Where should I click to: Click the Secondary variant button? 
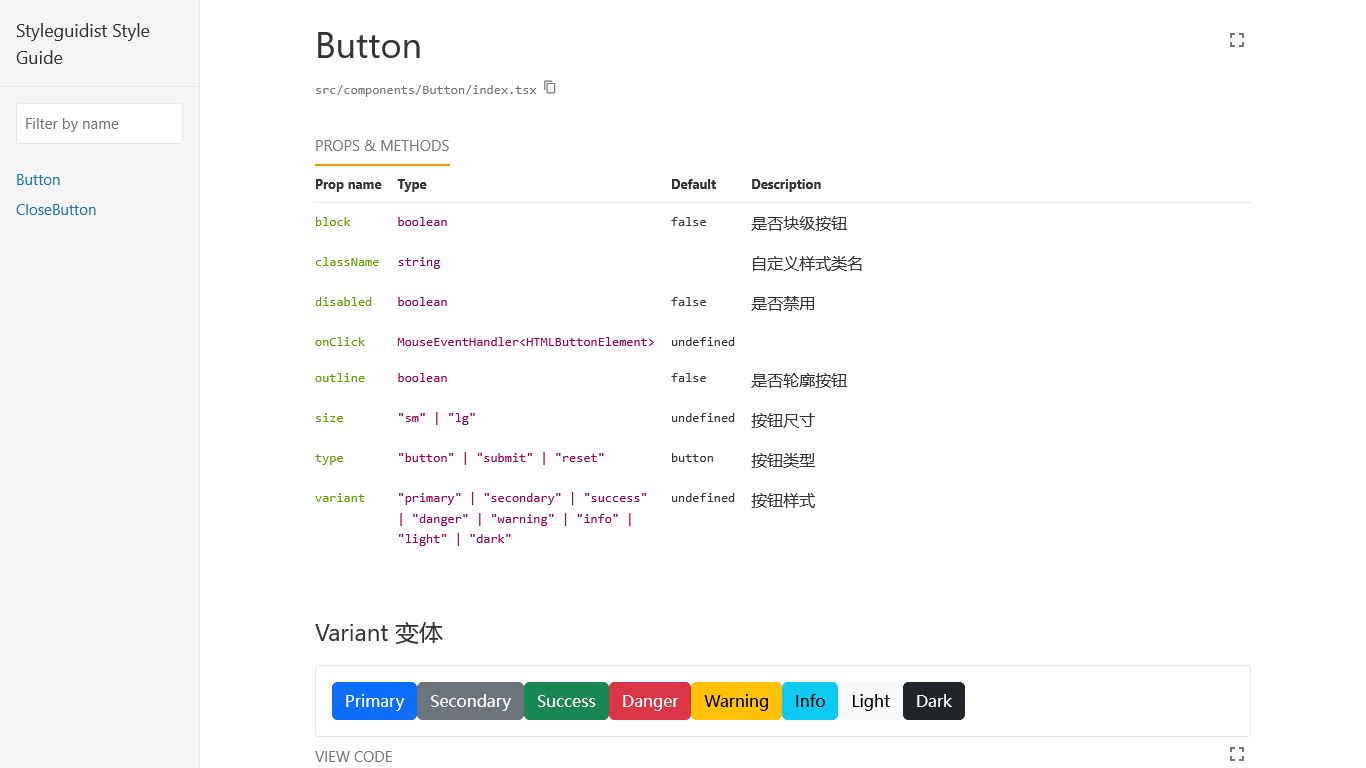point(470,701)
